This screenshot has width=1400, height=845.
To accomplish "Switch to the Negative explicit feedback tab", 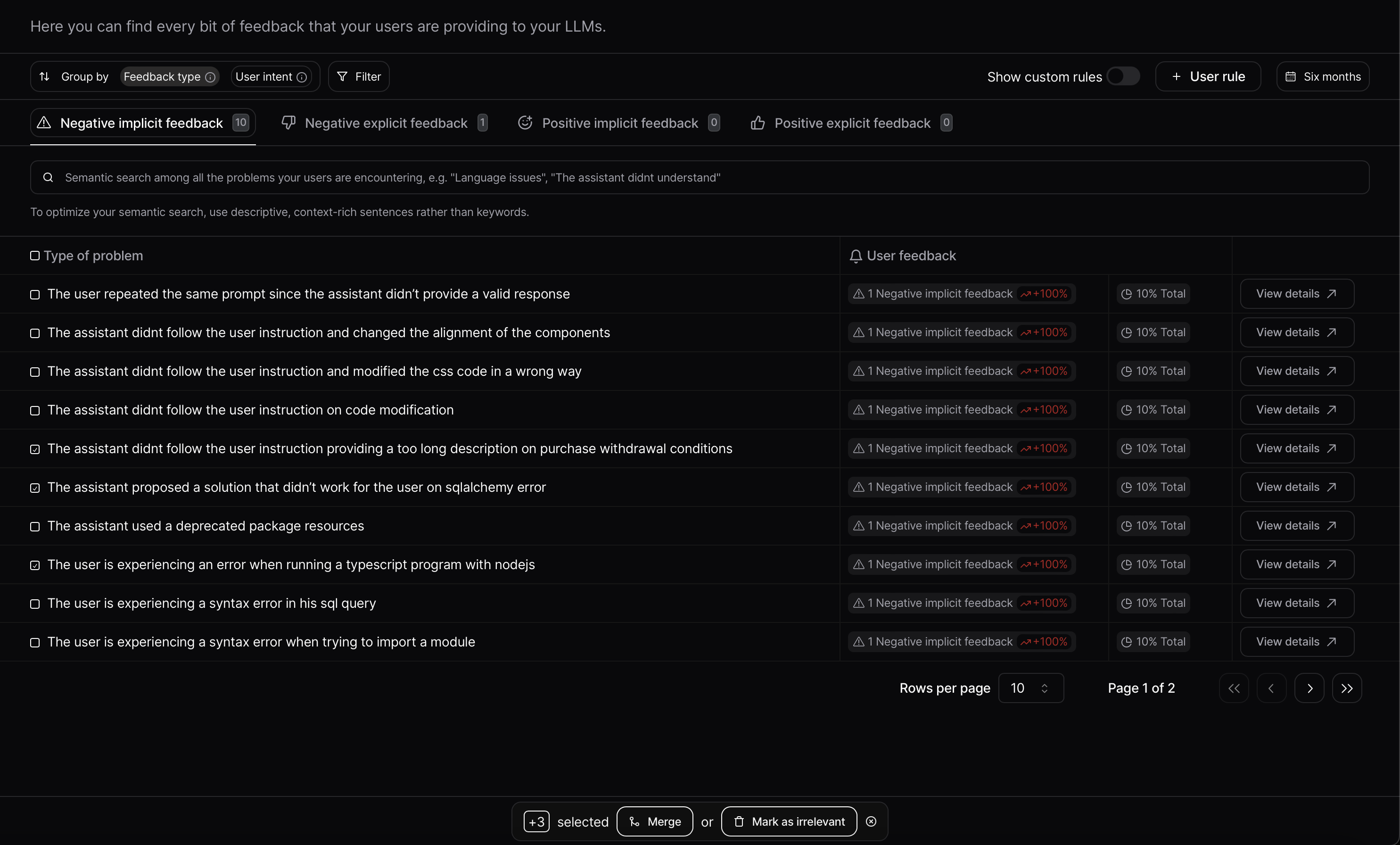I will click(385, 124).
